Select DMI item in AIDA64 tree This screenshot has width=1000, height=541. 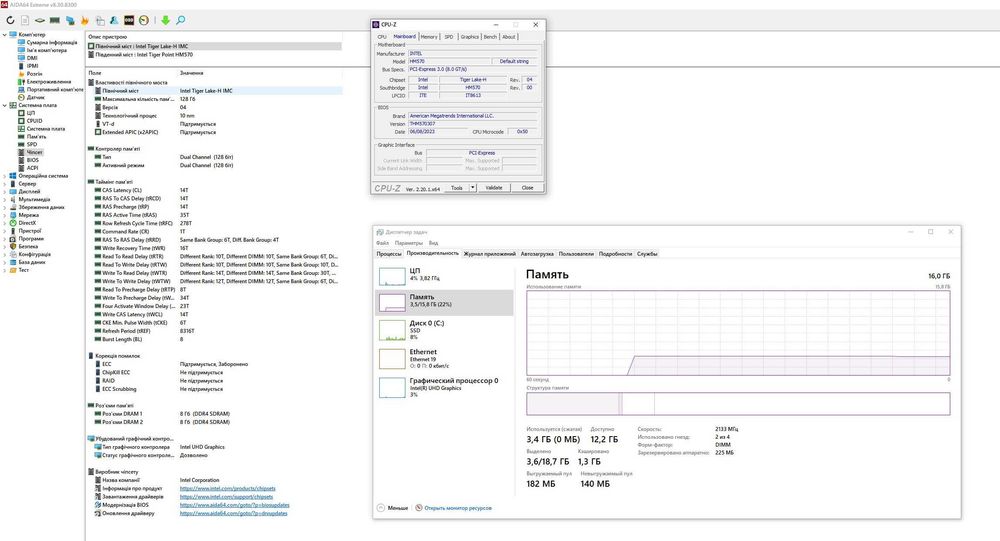(32, 58)
